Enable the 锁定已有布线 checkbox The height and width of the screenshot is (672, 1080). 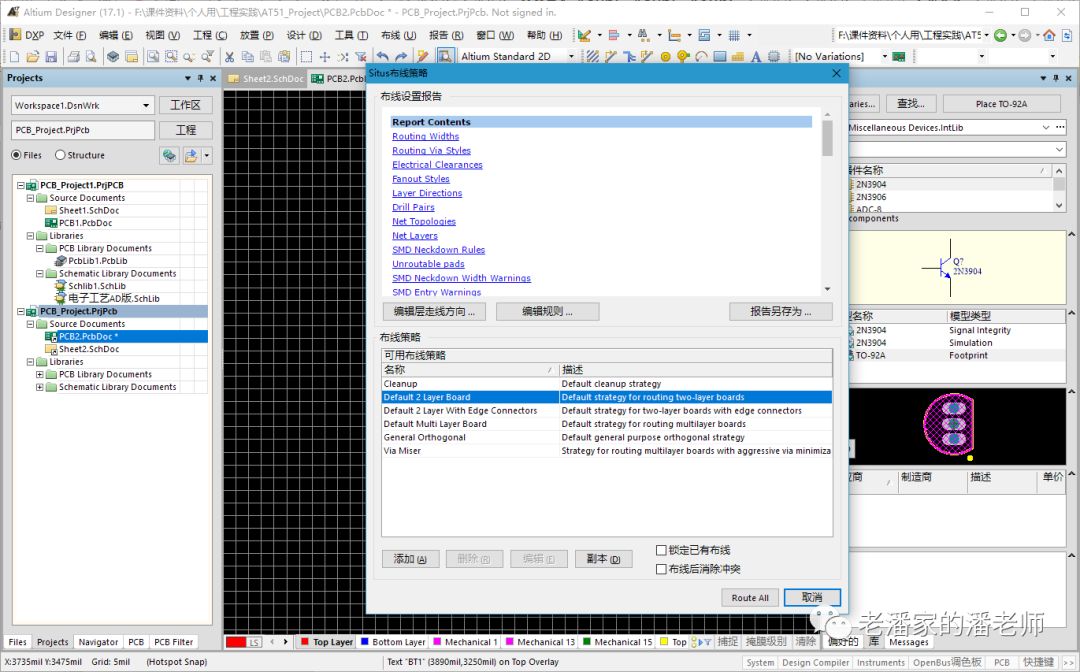[661, 550]
